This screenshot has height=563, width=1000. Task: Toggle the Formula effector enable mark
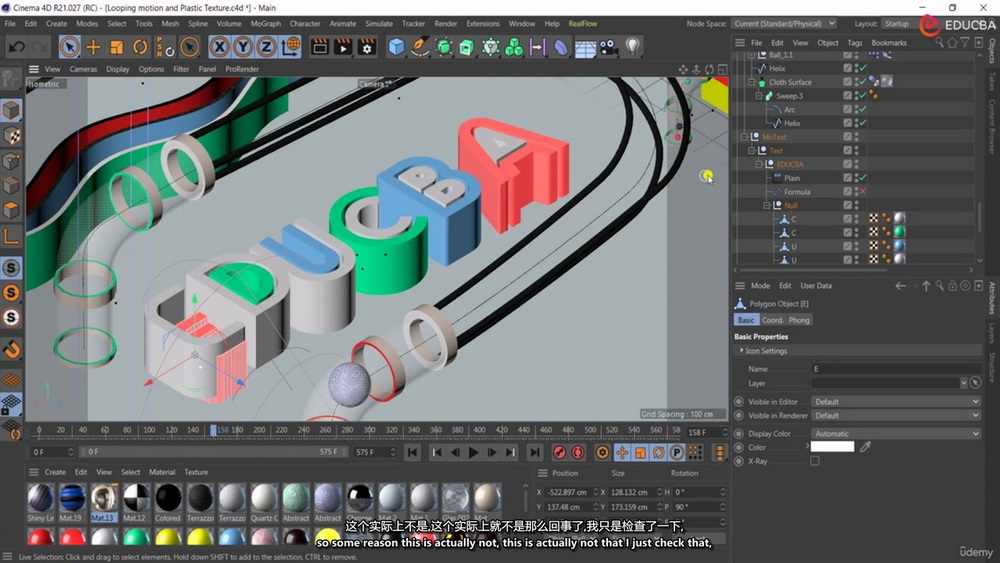862,191
